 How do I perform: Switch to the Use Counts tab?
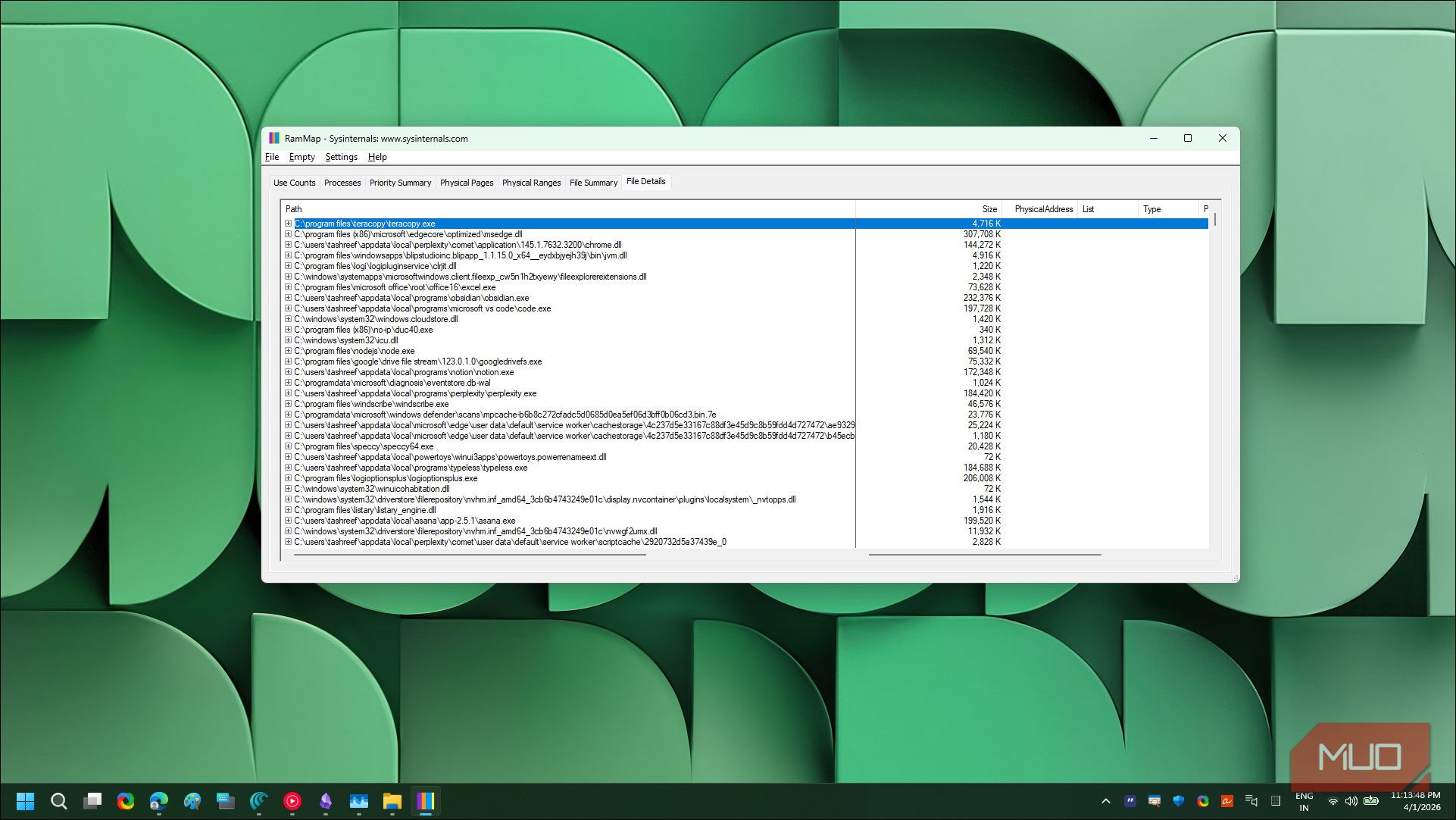coord(295,183)
